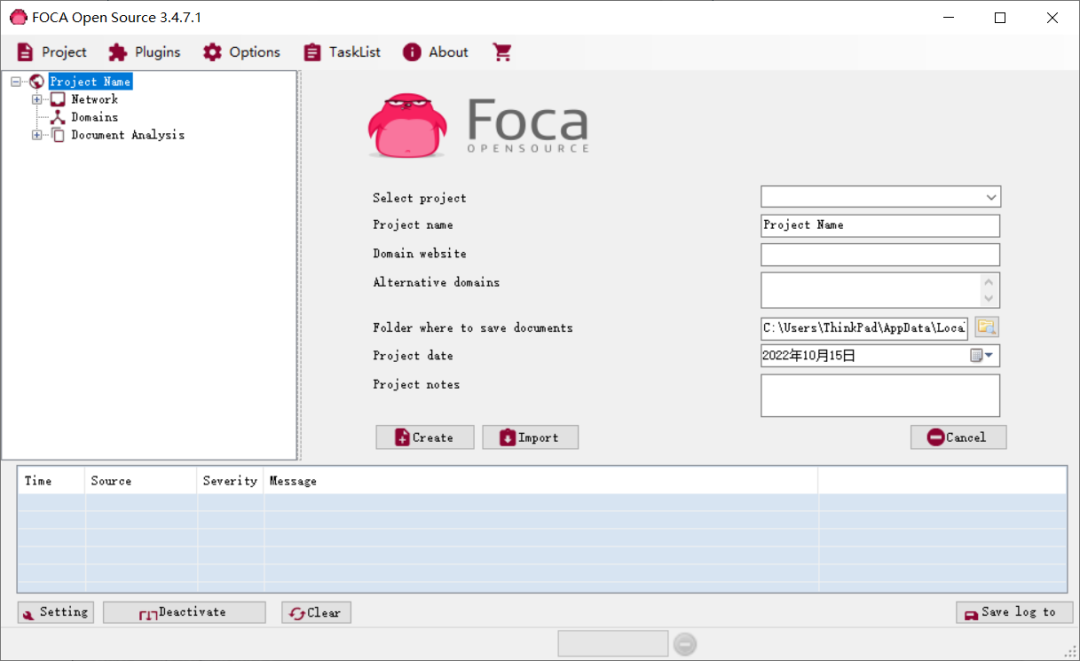Click the Source column header
The image size is (1080, 661).
pos(141,481)
